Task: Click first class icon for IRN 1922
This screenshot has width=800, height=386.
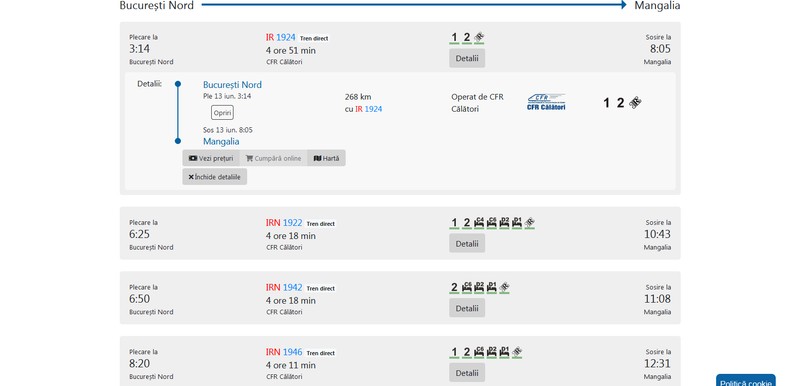Action: (454, 223)
